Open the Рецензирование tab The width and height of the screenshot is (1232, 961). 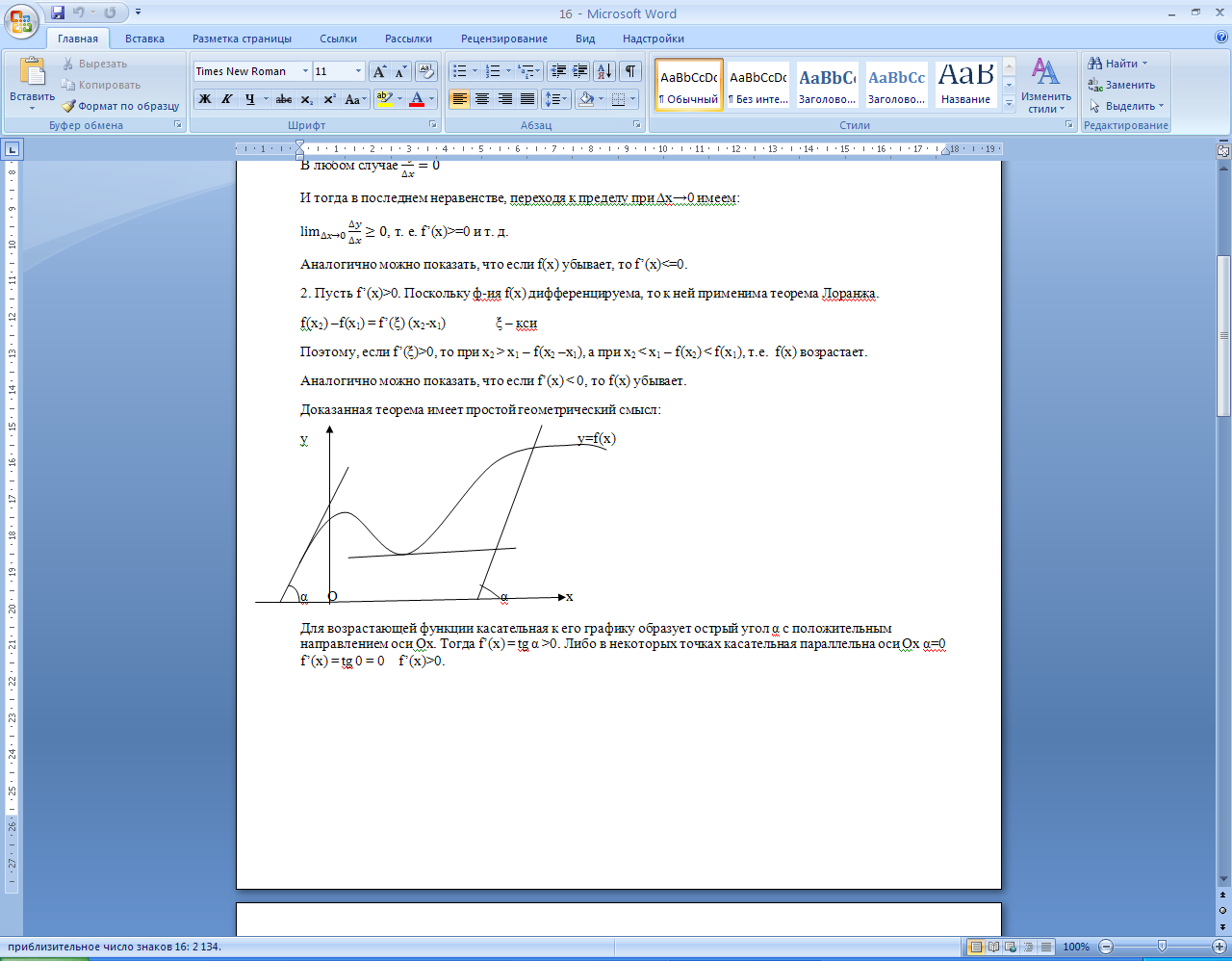[503, 39]
